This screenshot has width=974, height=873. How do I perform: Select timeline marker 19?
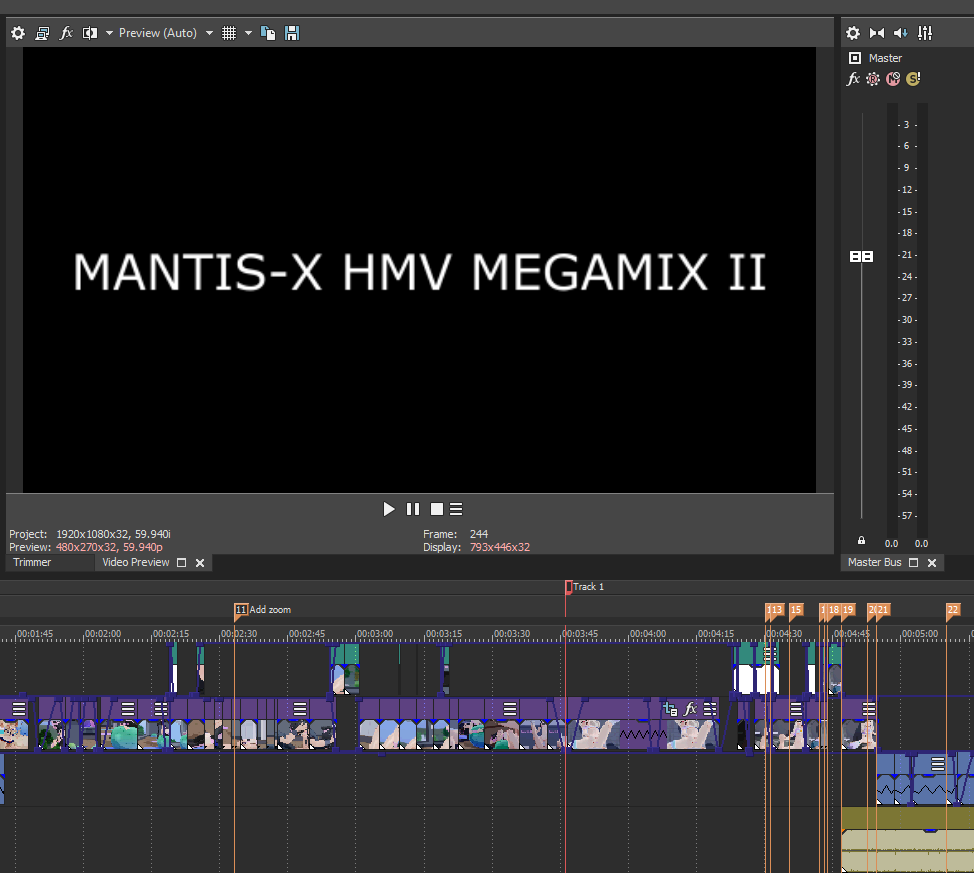pyautogui.click(x=848, y=610)
